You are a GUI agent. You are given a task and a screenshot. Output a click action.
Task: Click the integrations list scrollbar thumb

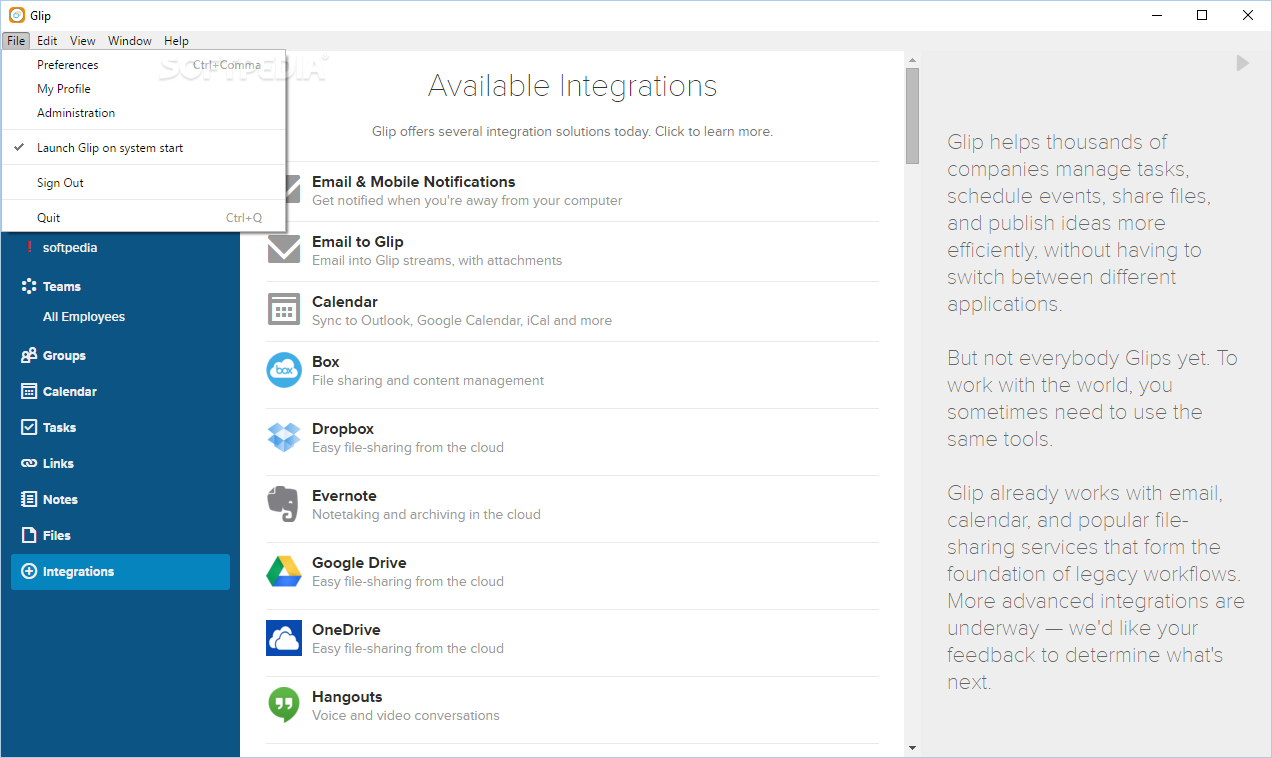click(912, 116)
